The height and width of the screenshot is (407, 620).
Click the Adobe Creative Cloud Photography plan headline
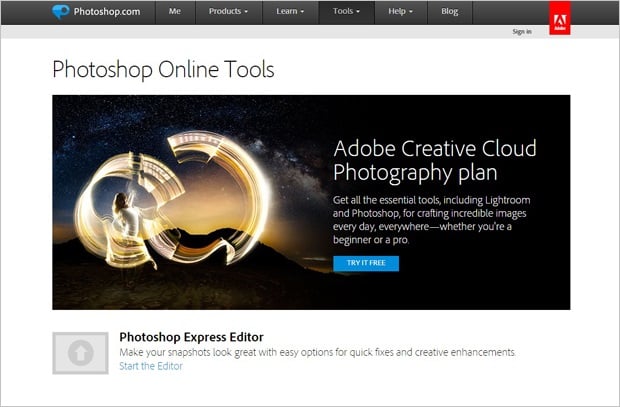point(435,161)
